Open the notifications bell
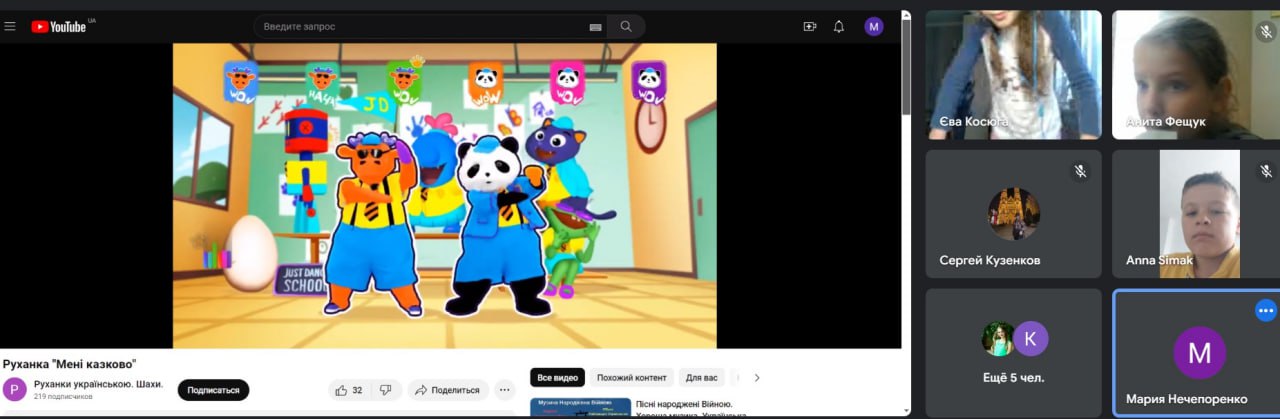The width and height of the screenshot is (1280, 419). [839, 27]
